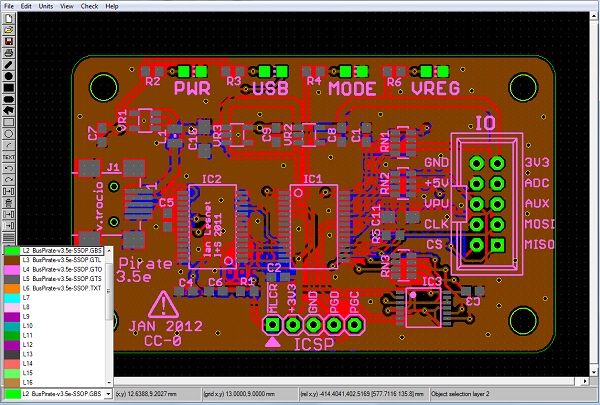Collapse the layer combo box dropdown arrow
Viewport: 600px width, 405px height.
click(x=108, y=394)
